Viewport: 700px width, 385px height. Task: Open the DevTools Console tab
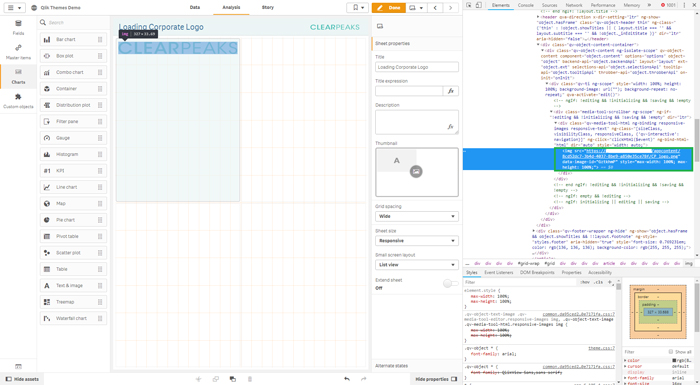point(525,5)
